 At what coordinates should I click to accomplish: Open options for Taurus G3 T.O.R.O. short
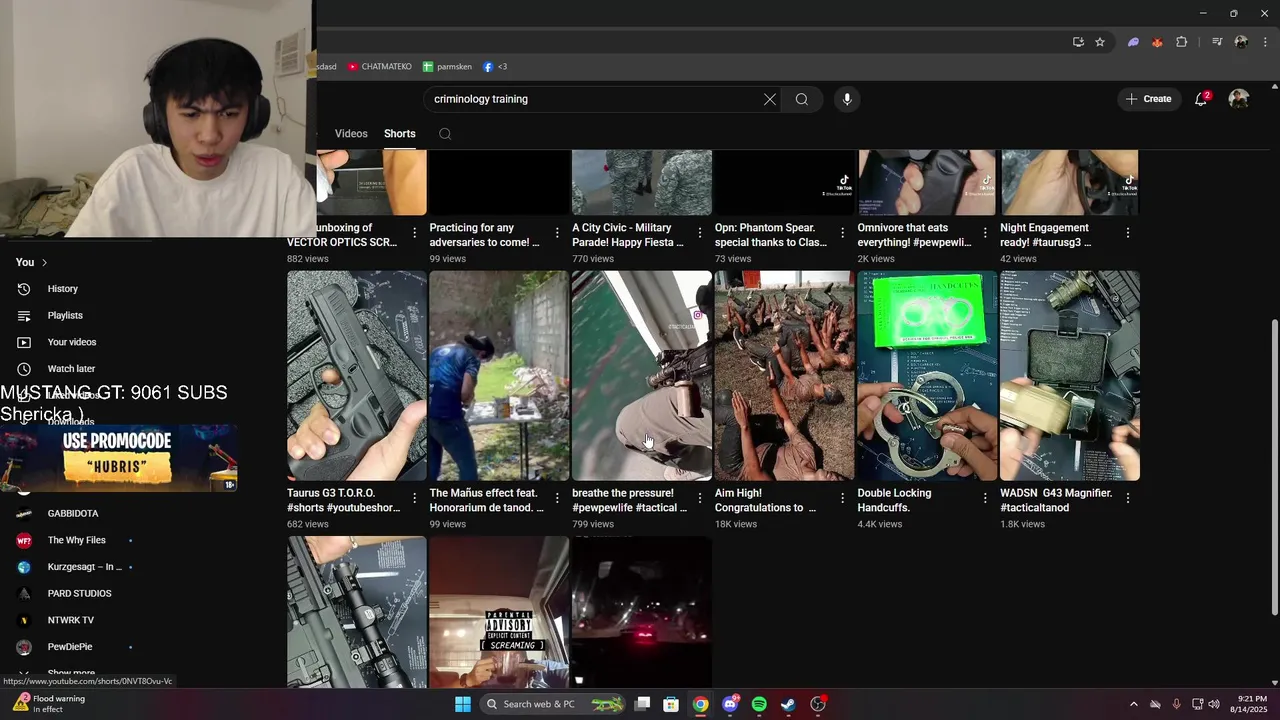point(415,498)
